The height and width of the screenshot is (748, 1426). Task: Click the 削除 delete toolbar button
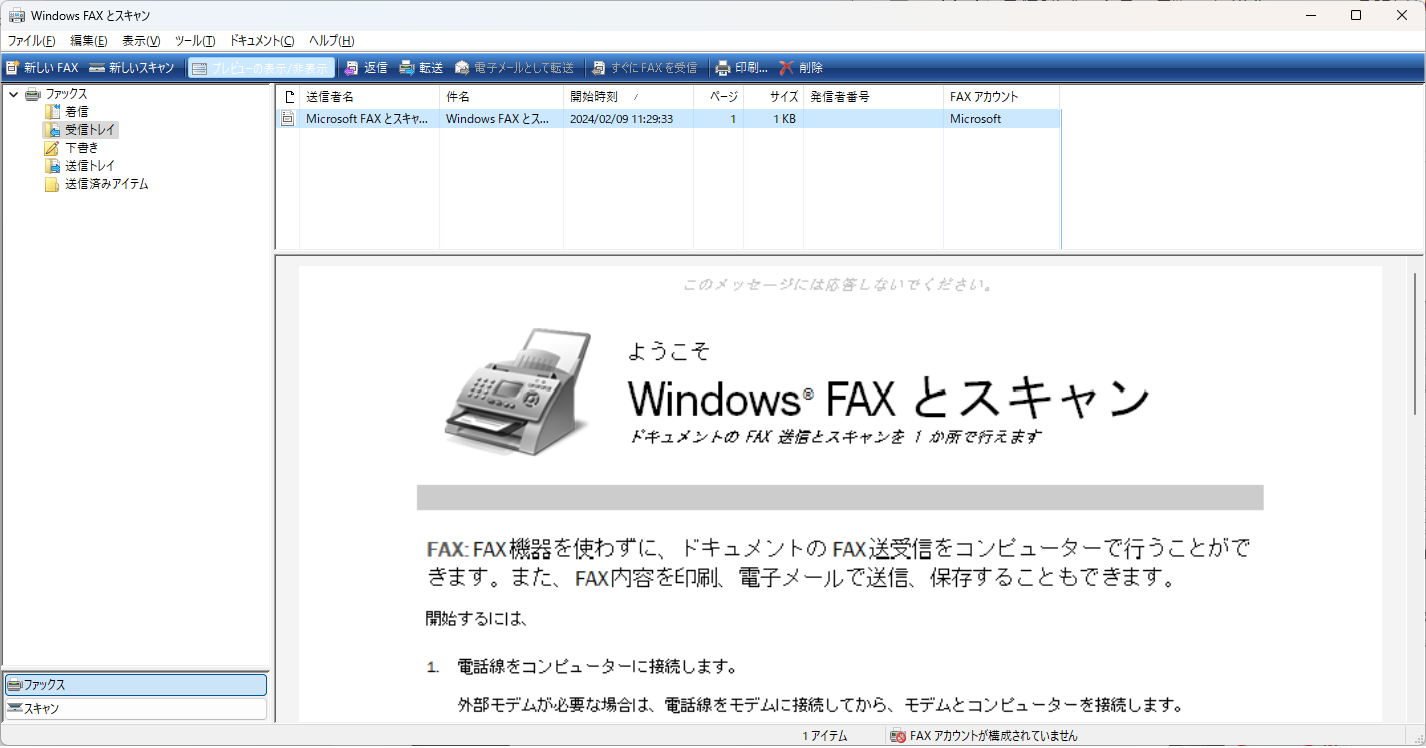[801, 68]
